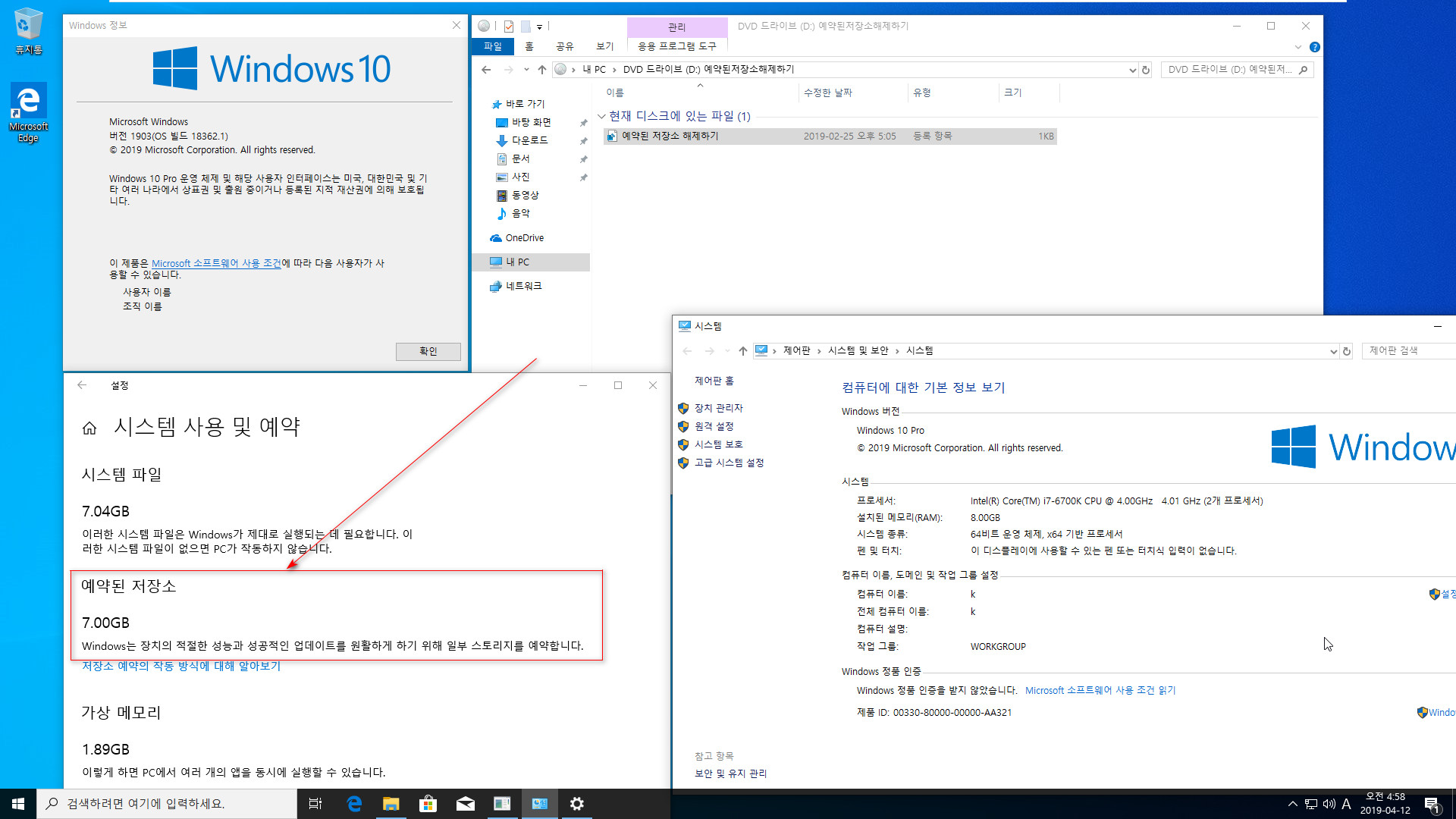This screenshot has width=1456, height=819.
Task: Click the 제어판 검색 search field
Action: [1408, 351]
